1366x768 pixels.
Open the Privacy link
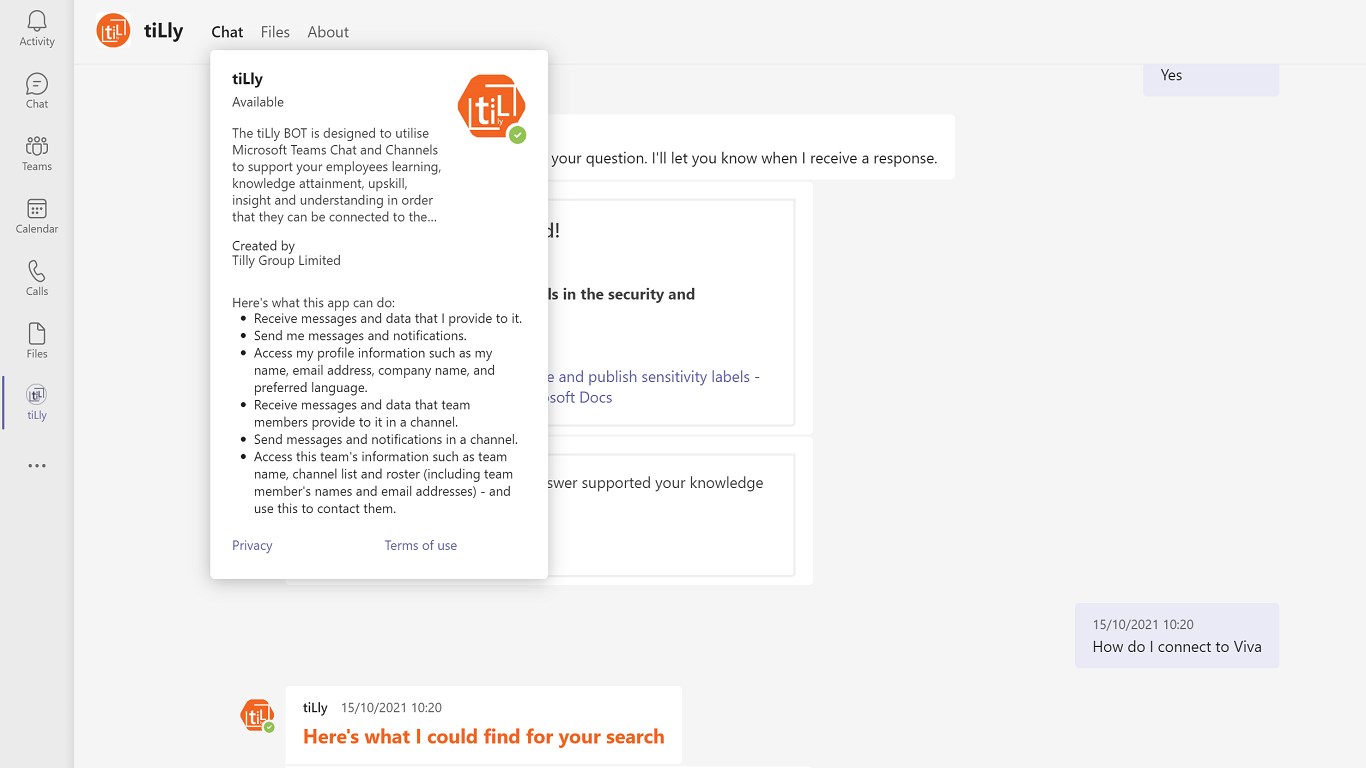point(252,546)
